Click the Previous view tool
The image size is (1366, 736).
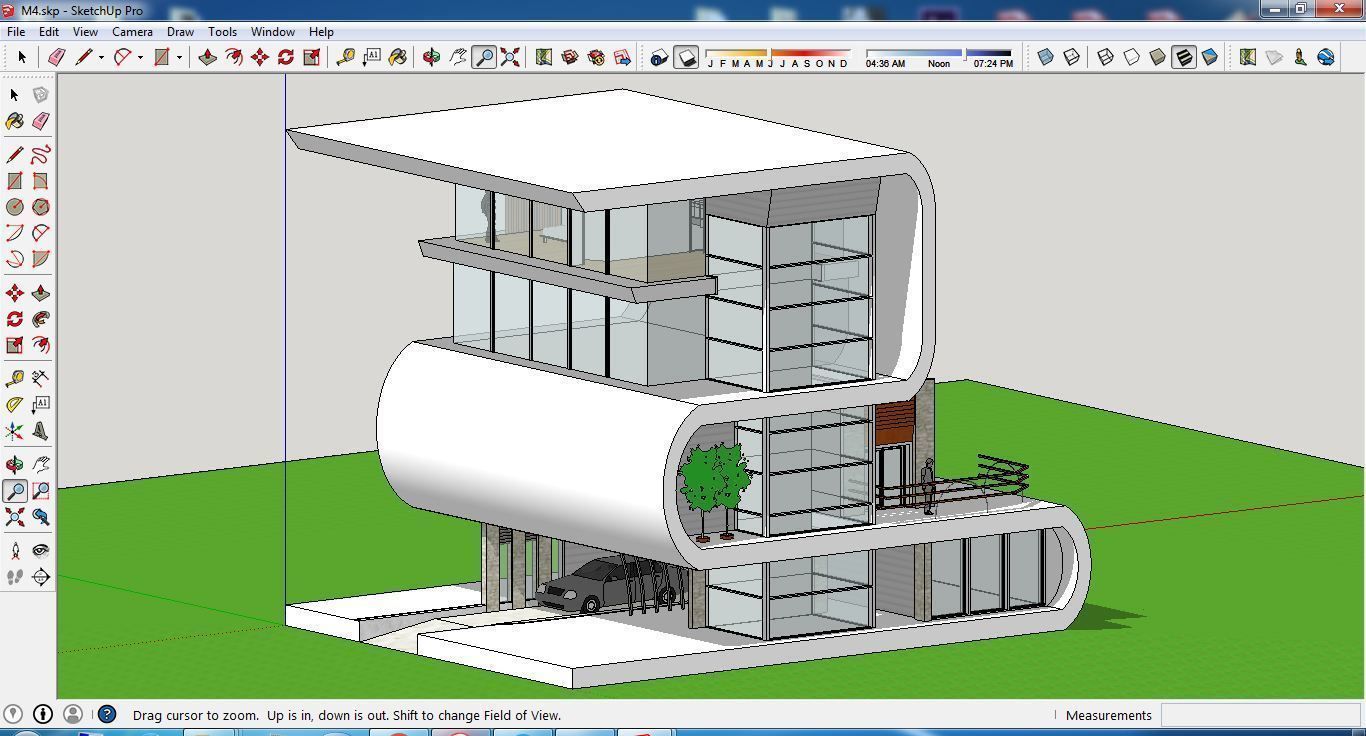[x=40, y=517]
